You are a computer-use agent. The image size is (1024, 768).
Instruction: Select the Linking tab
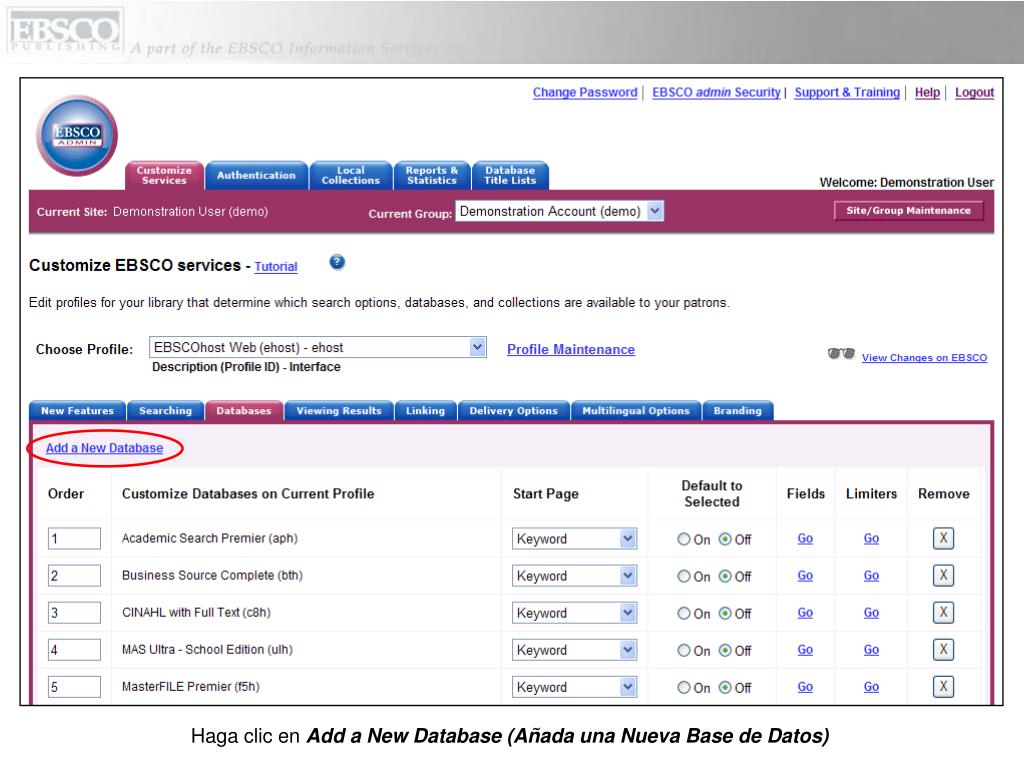tap(425, 411)
